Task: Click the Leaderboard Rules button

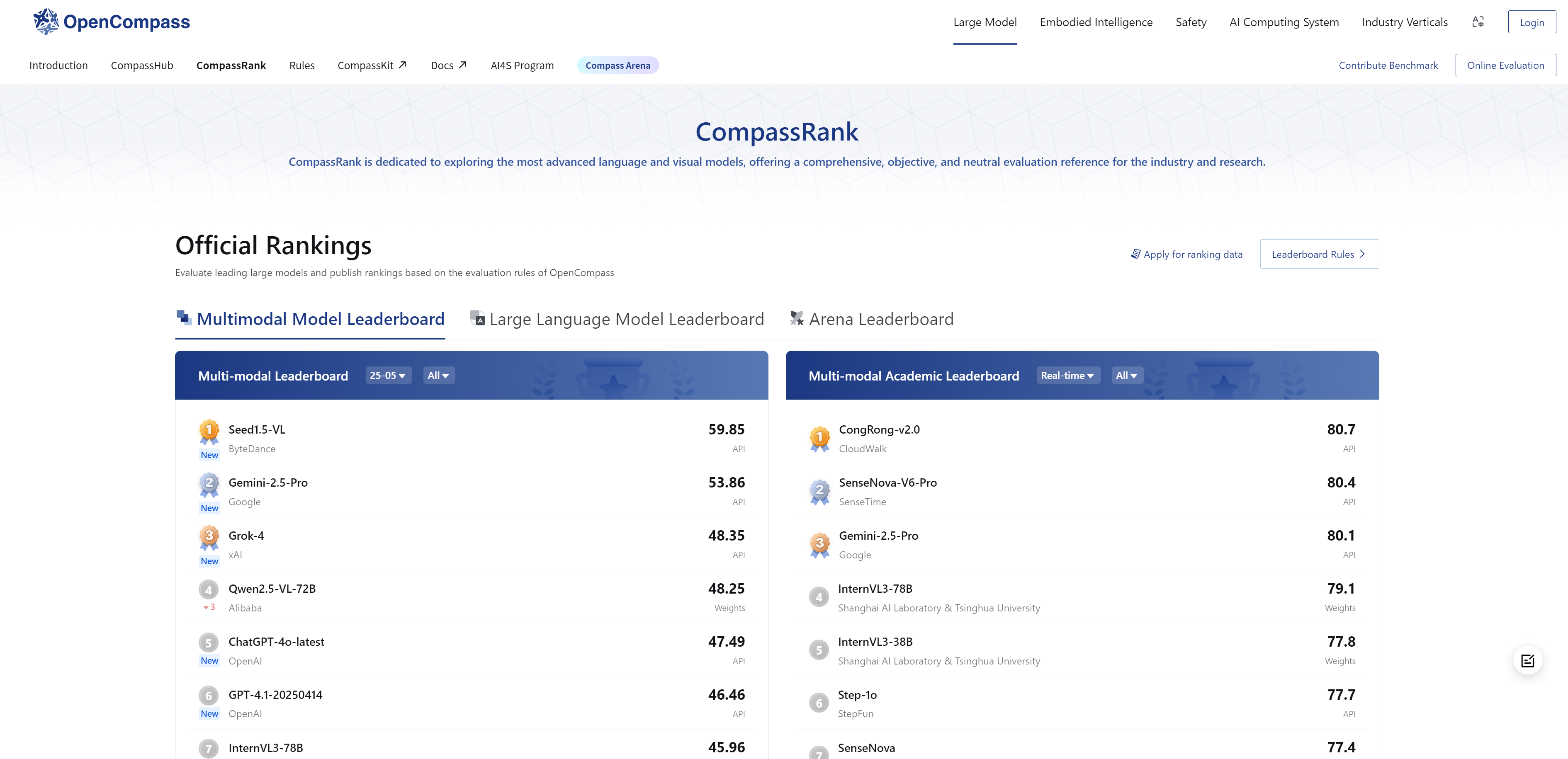Action: coord(1319,254)
